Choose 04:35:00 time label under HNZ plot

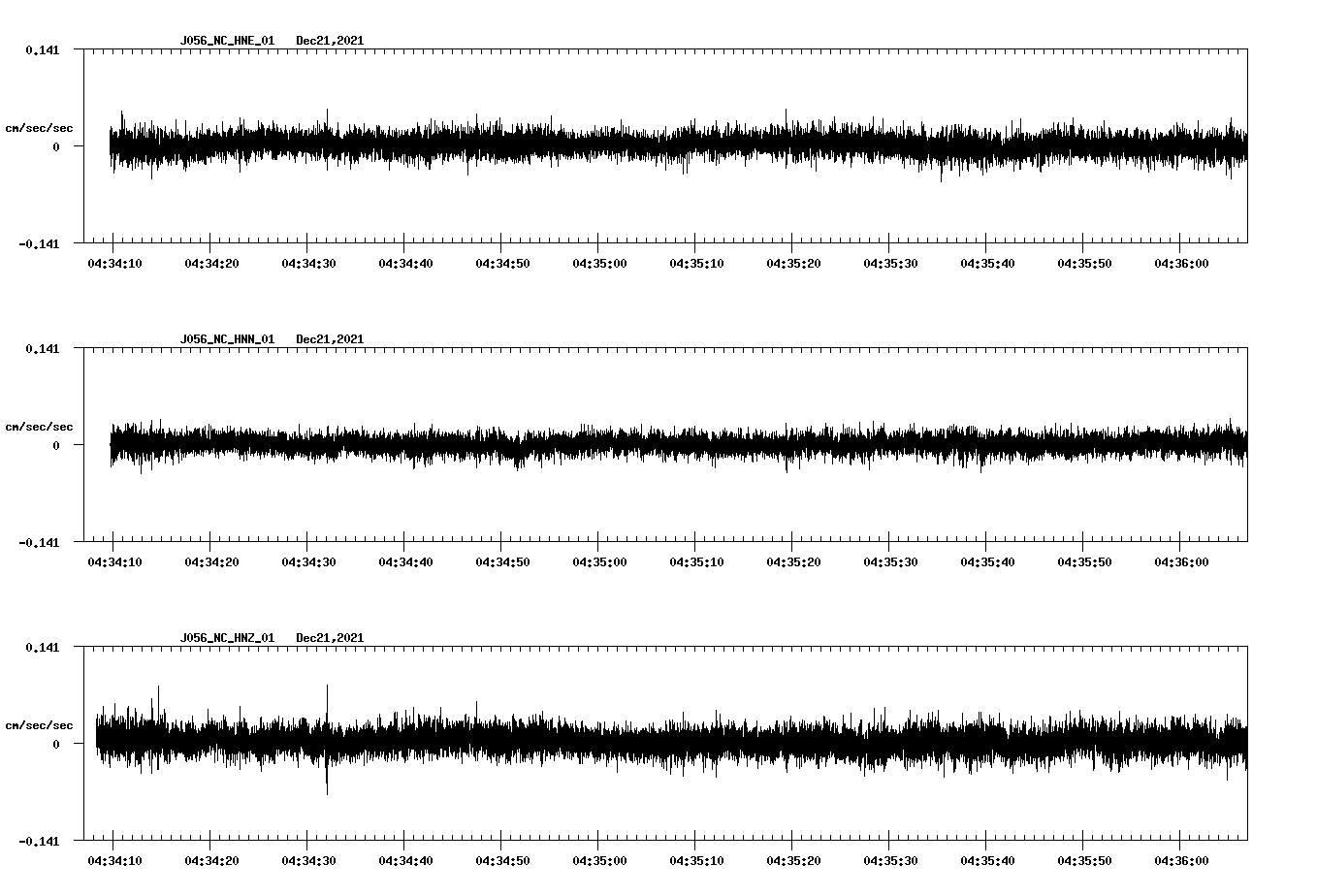click(x=599, y=861)
